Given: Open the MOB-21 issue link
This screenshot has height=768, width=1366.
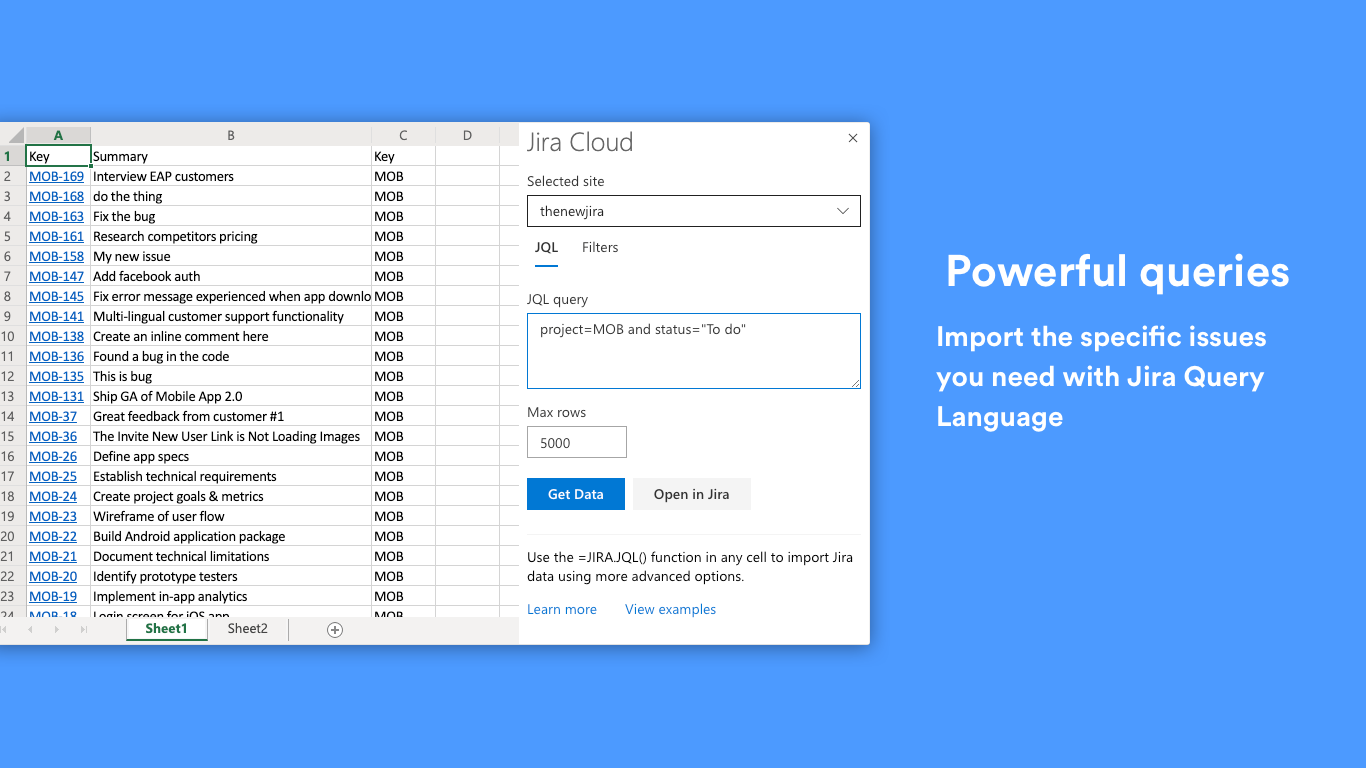Looking at the screenshot, I should coord(53,556).
